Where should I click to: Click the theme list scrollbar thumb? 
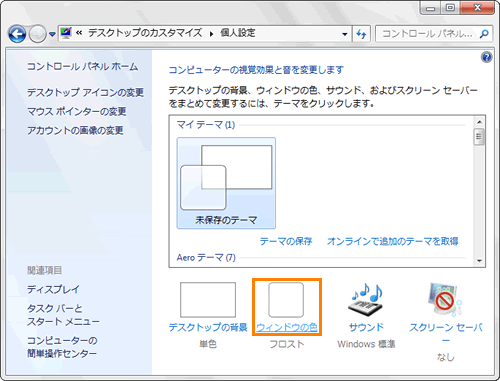pos(479,137)
